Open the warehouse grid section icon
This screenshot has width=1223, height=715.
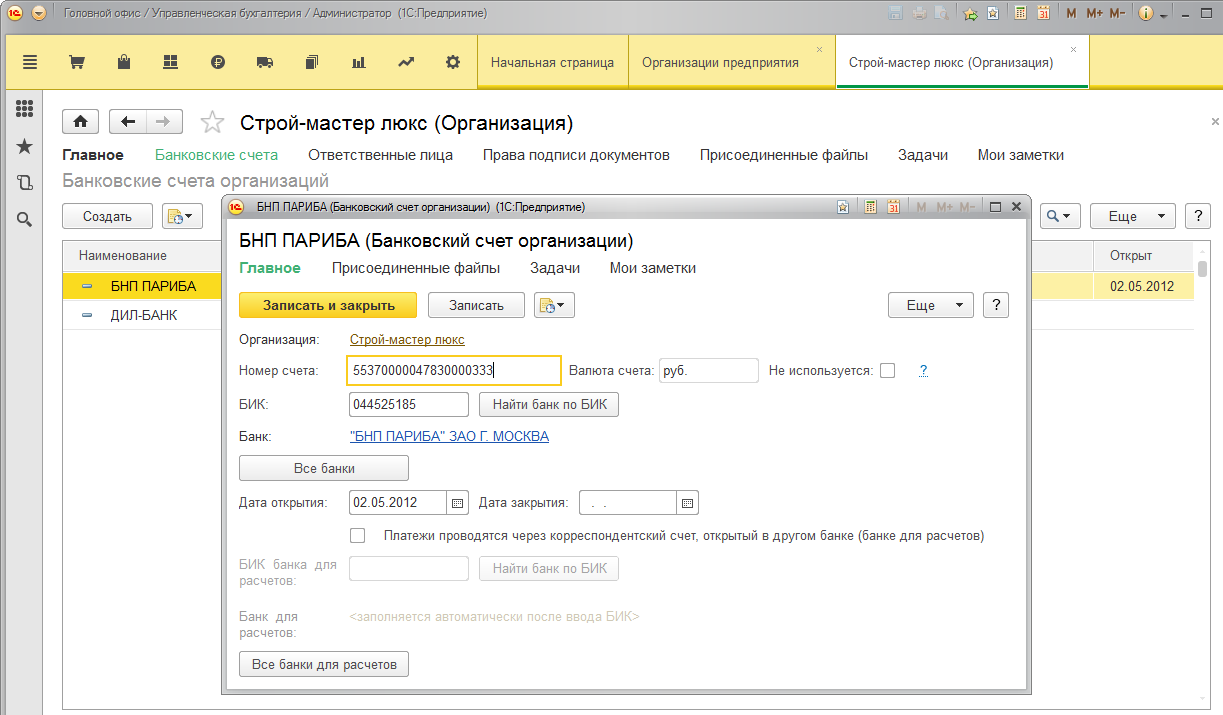point(170,62)
